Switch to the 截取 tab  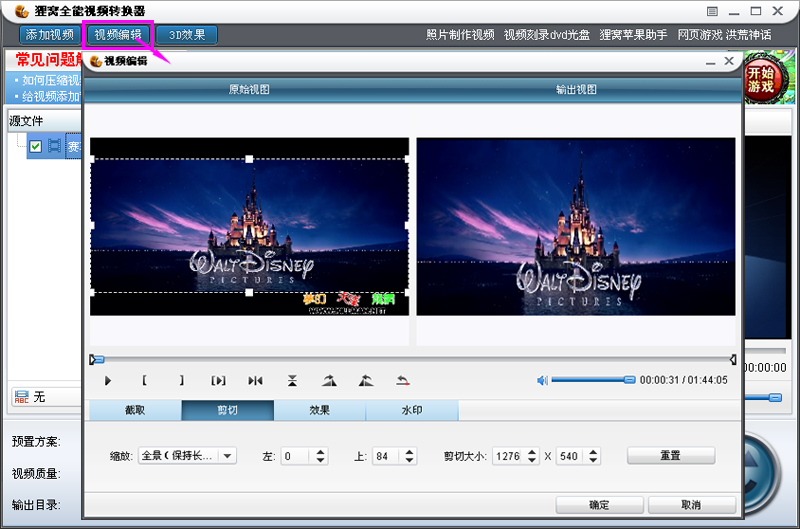[x=135, y=410]
